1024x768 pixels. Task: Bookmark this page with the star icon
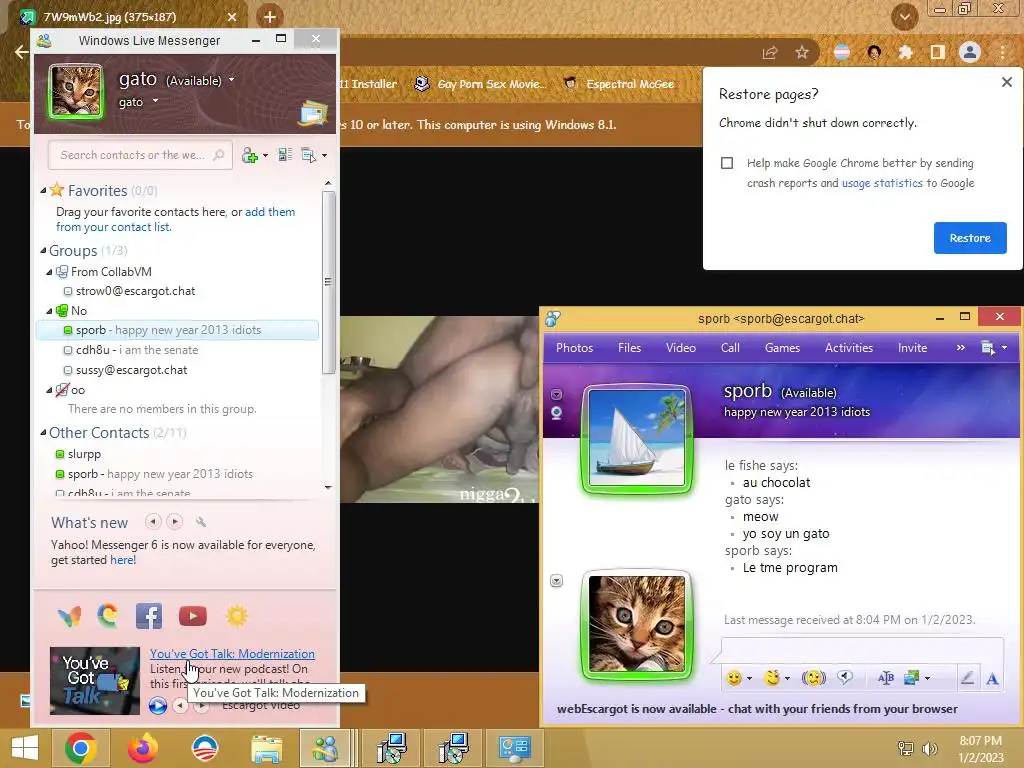tap(802, 52)
